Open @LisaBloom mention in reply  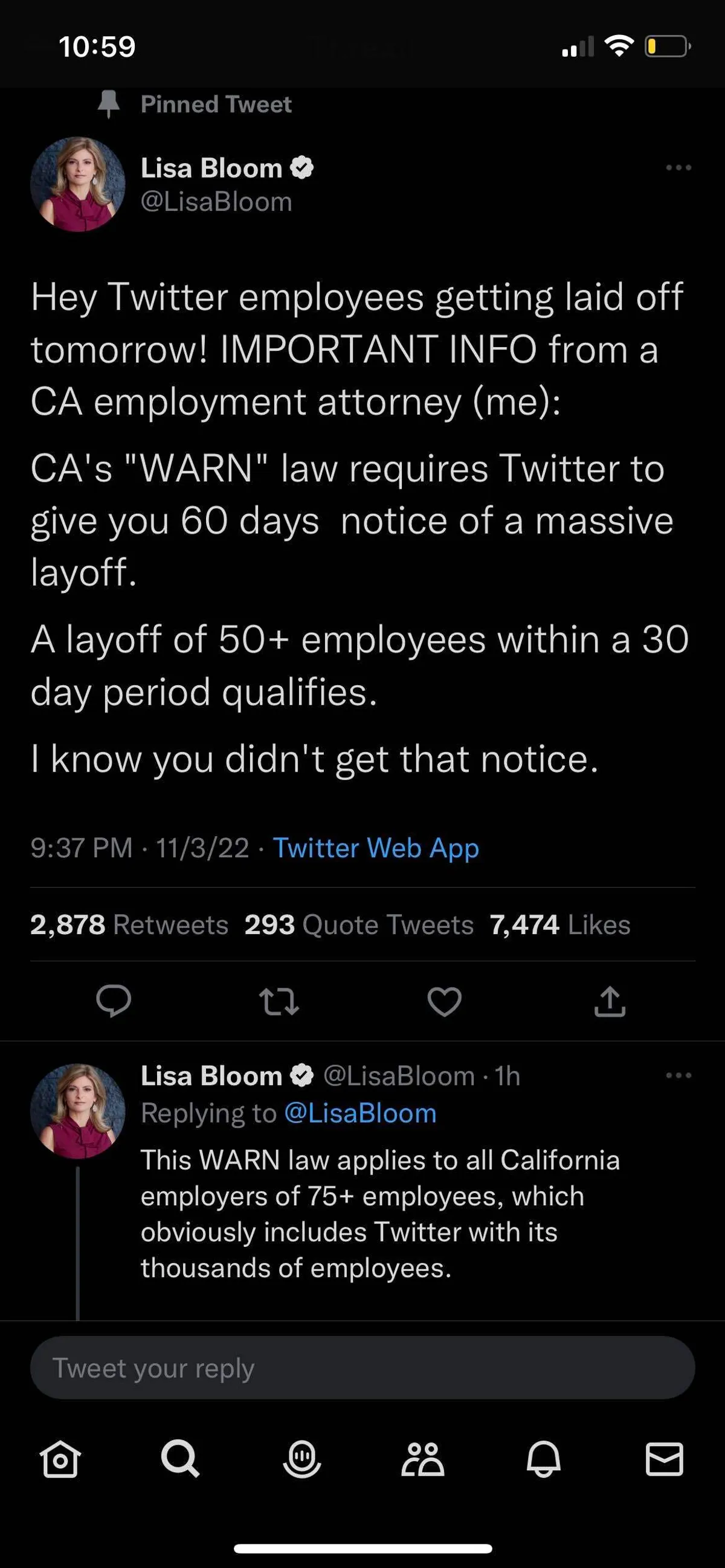(361, 1113)
